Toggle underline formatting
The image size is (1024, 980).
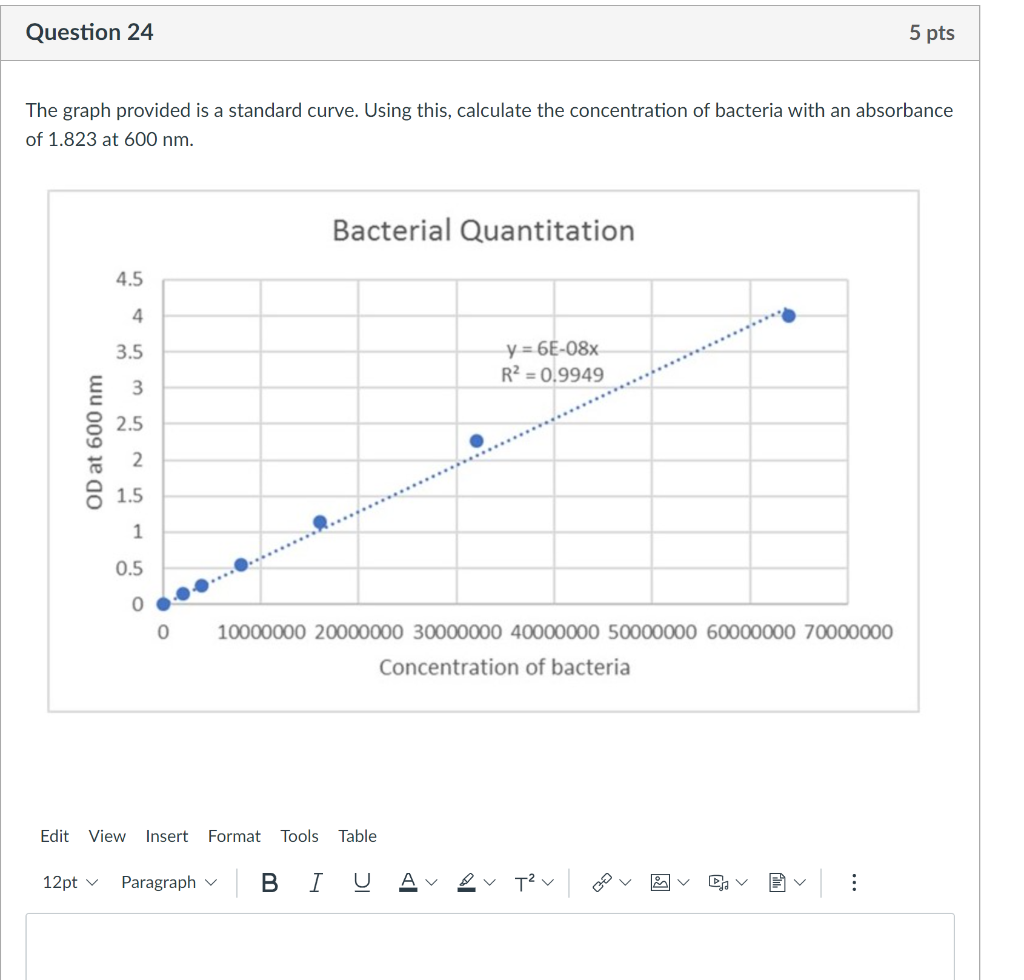pos(361,882)
